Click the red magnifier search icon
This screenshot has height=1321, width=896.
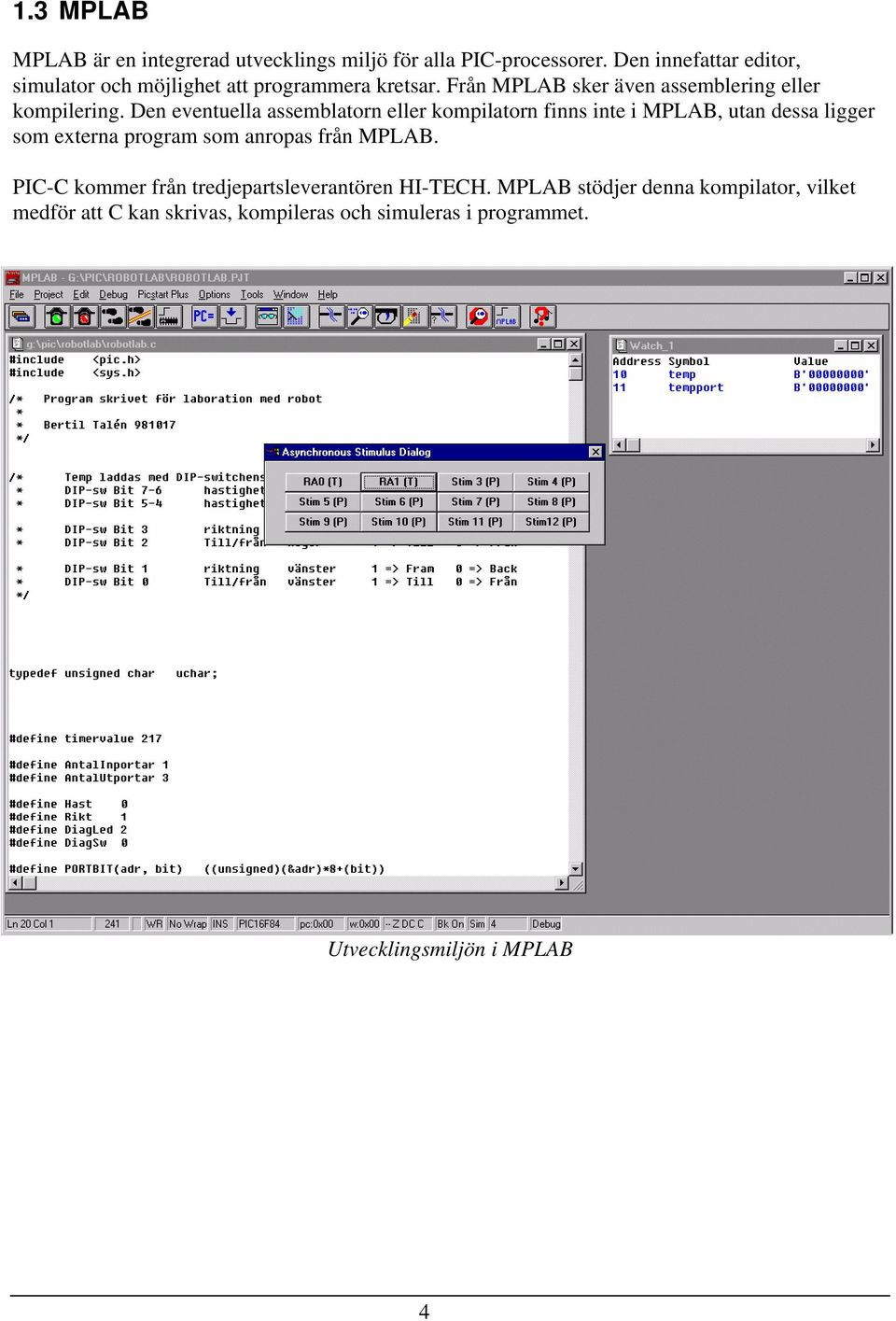(x=479, y=316)
